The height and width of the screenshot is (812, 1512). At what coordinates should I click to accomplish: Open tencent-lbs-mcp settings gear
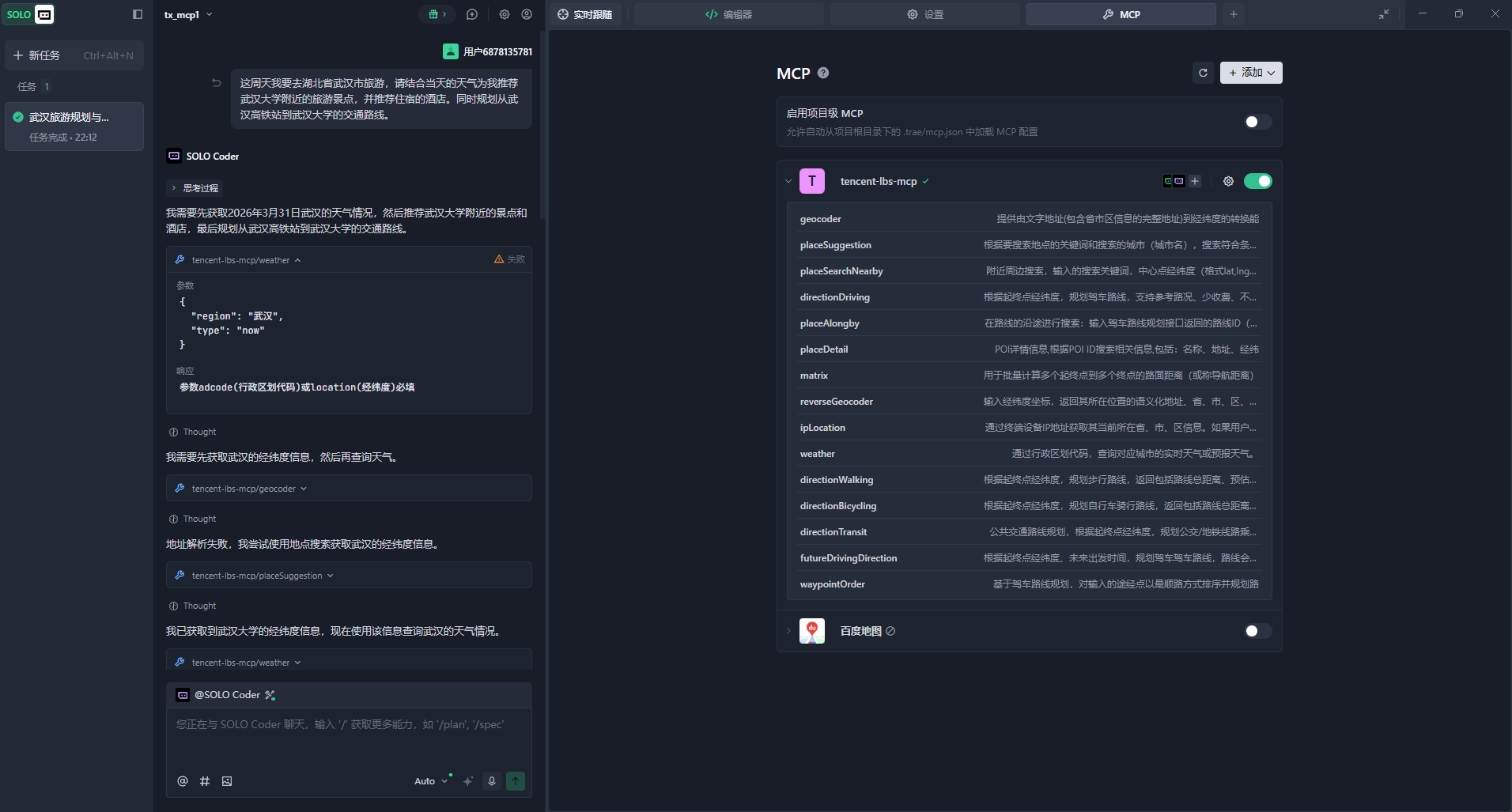point(1228,181)
